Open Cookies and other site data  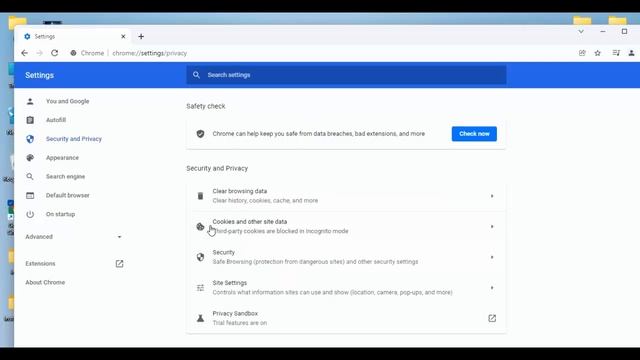coord(346,227)
